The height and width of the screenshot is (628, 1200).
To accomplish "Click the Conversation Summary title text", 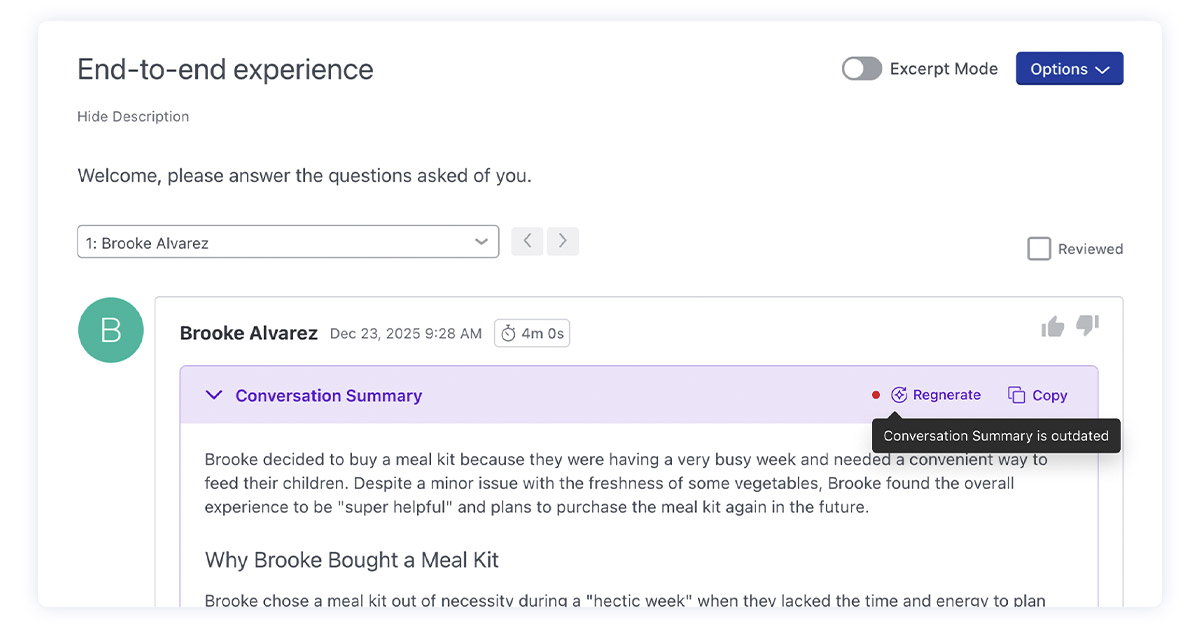I will [x=328, y=395].
